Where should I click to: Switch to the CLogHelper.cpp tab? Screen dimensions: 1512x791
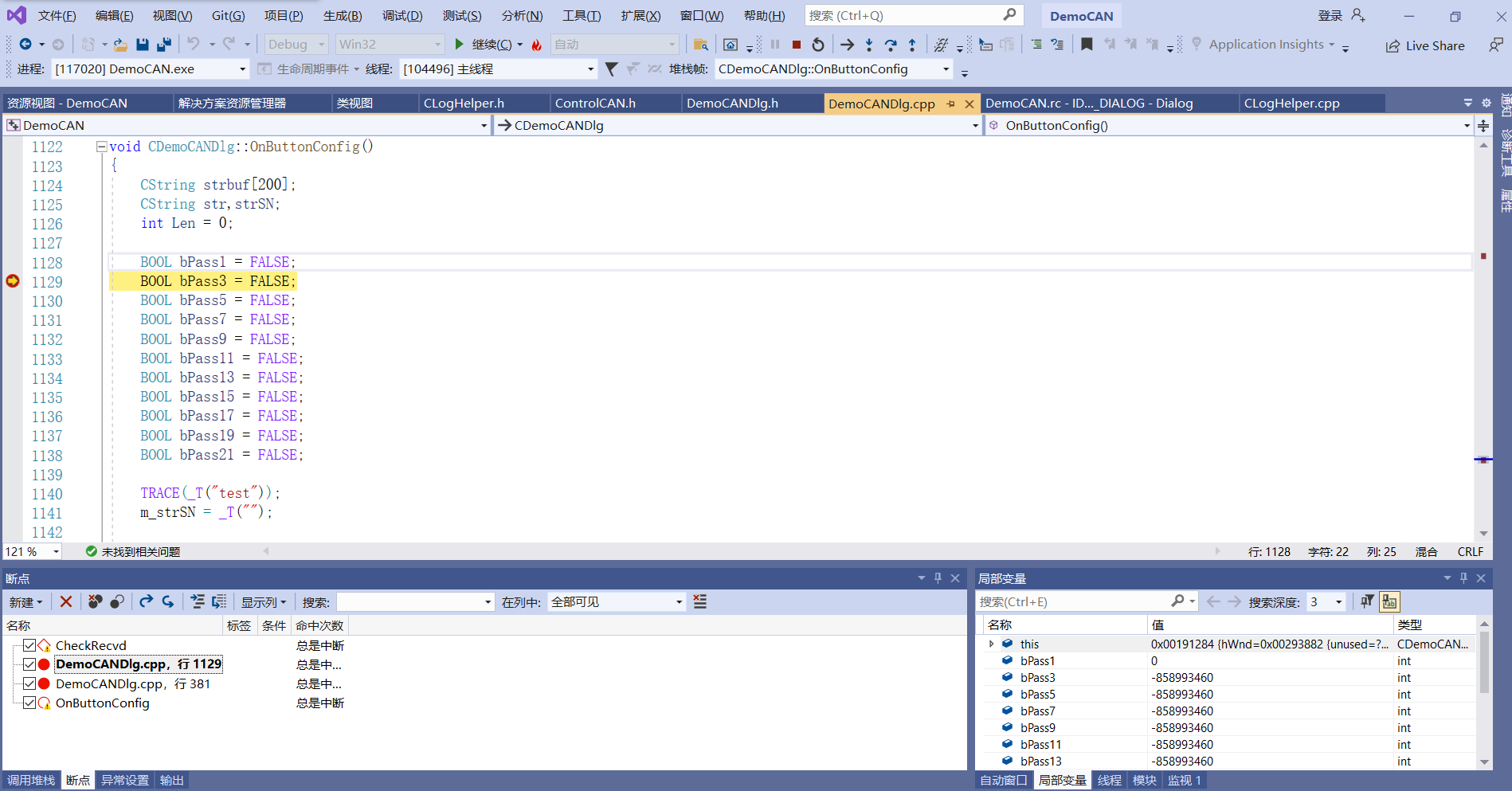(x=1291, y=103)
